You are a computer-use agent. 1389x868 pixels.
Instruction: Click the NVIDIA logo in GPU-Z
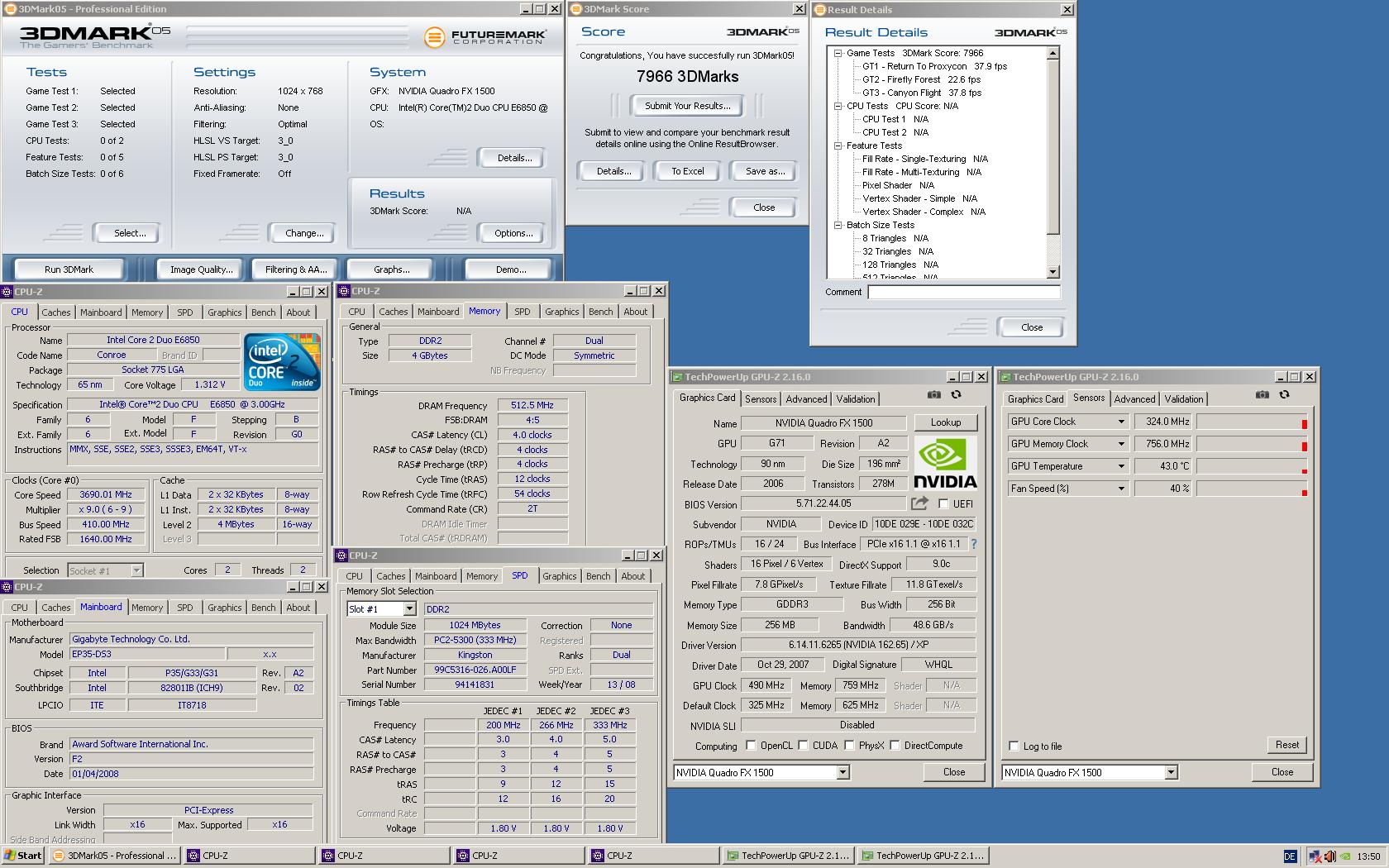(945, 463)
